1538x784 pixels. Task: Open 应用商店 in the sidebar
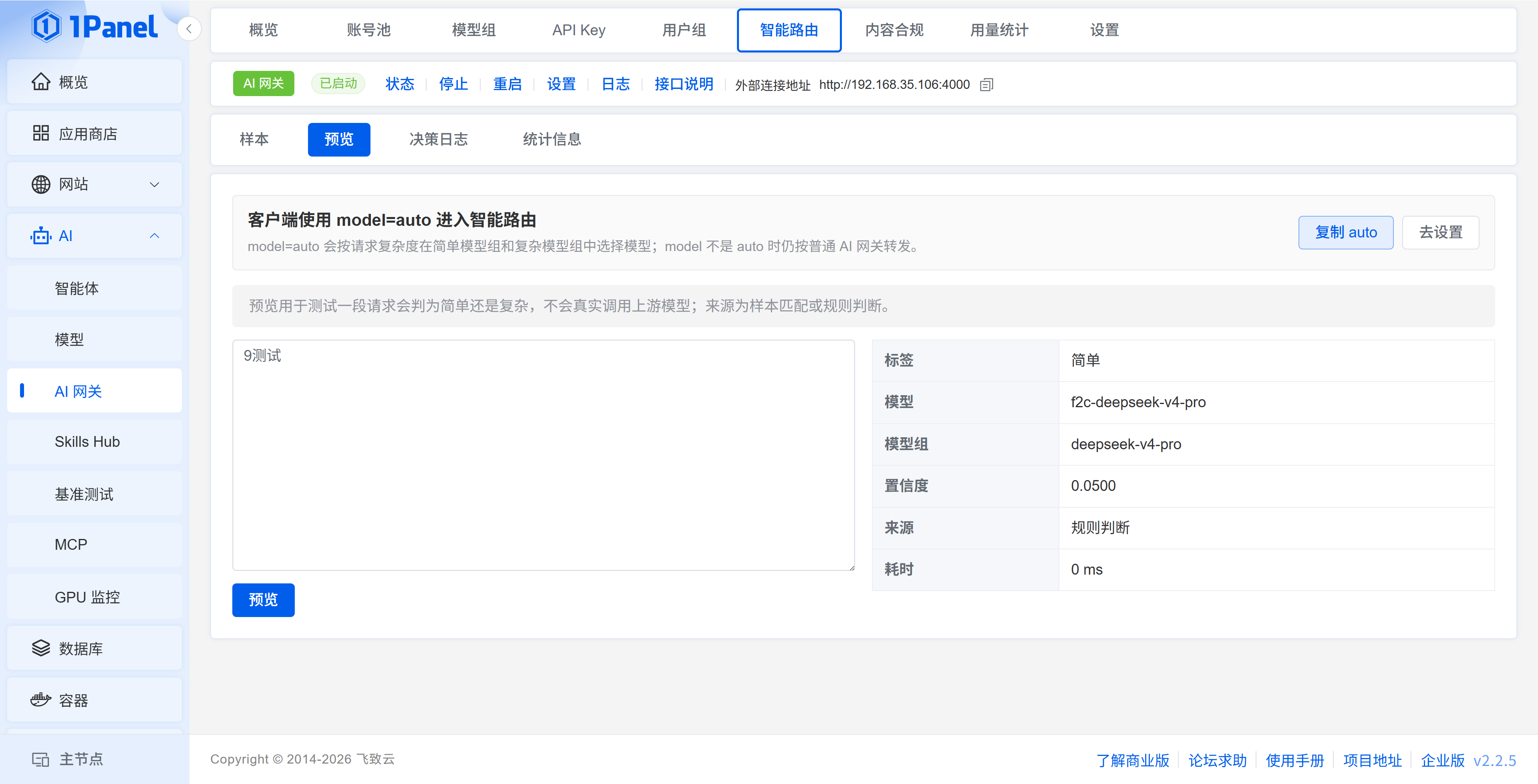click(x=95, y=133)
